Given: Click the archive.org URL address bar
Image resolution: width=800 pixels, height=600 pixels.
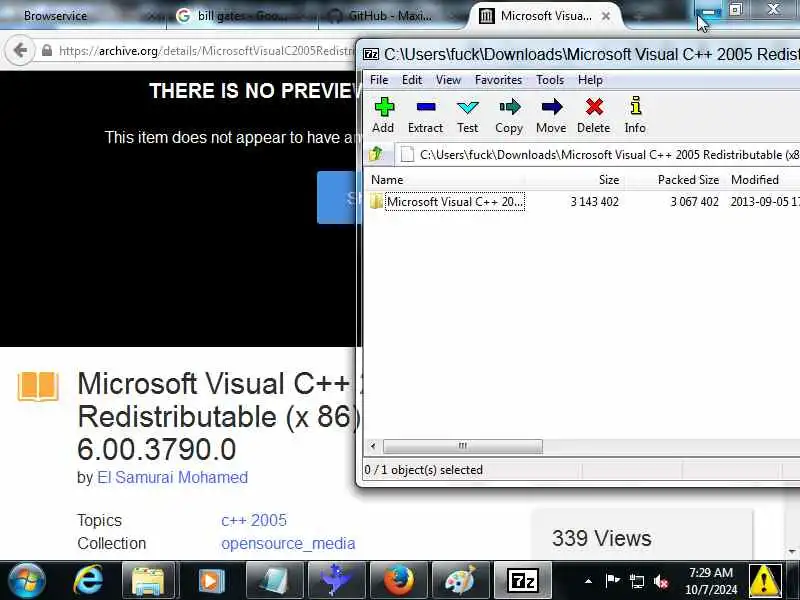Looking at the screenshot, I should point(206,51).
